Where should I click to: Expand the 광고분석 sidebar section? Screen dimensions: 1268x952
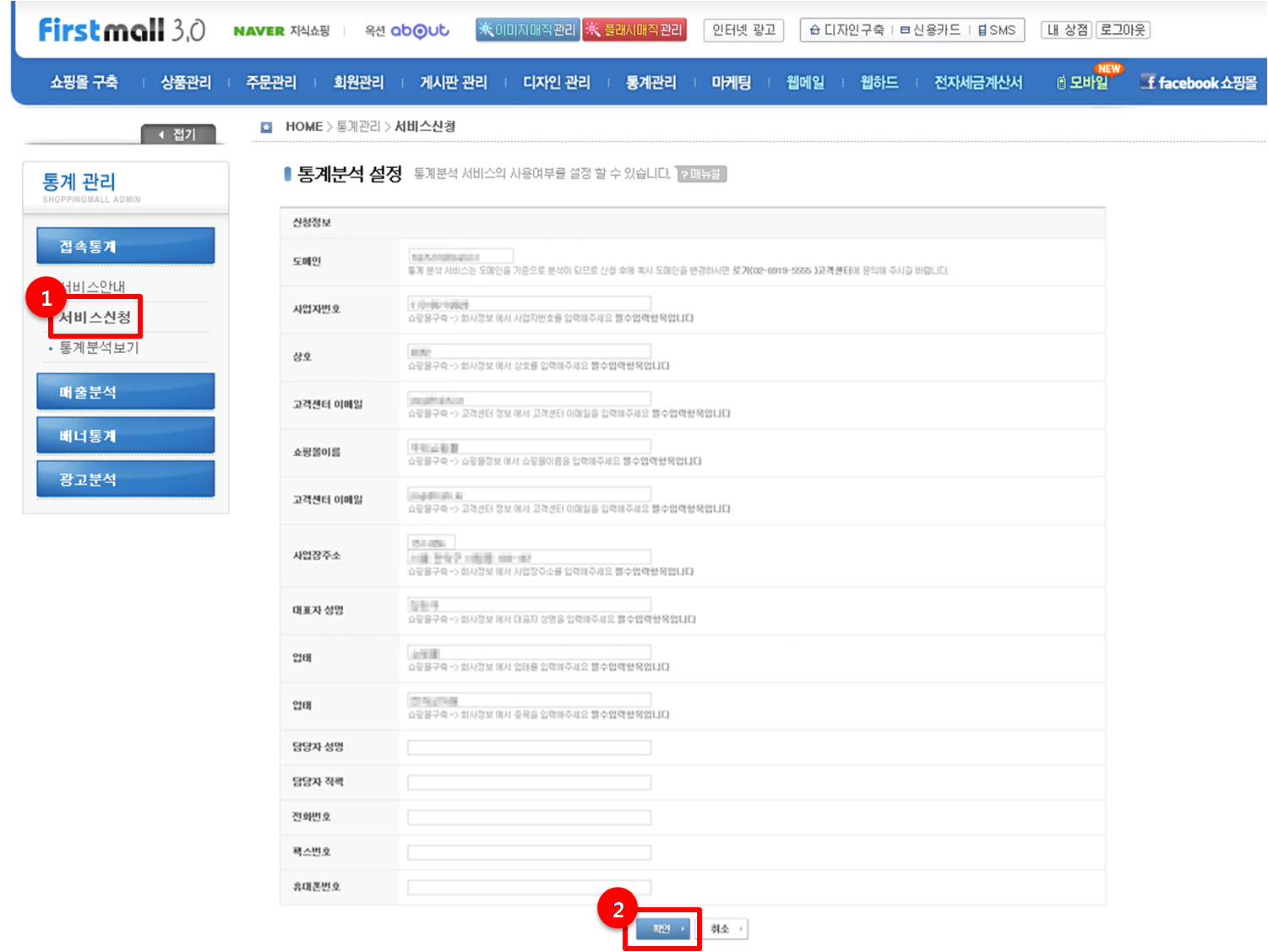coord(125,479)
